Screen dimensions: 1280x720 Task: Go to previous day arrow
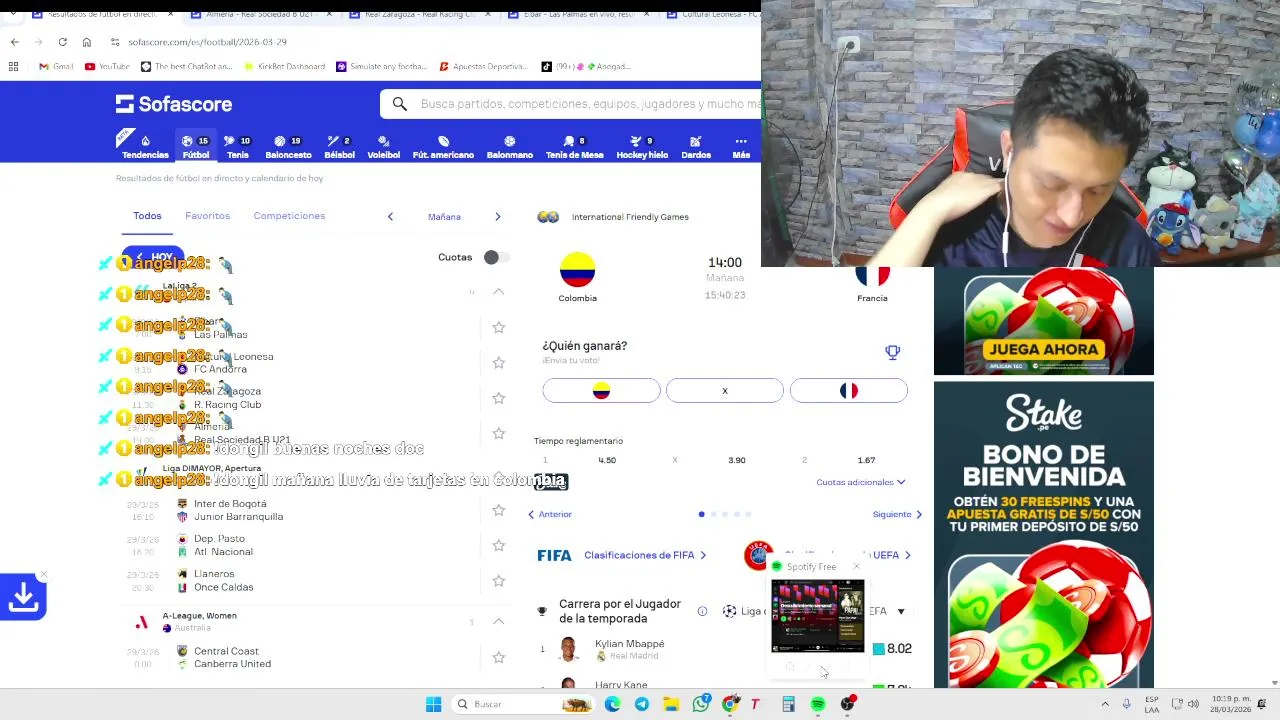(x=390, y=217)
